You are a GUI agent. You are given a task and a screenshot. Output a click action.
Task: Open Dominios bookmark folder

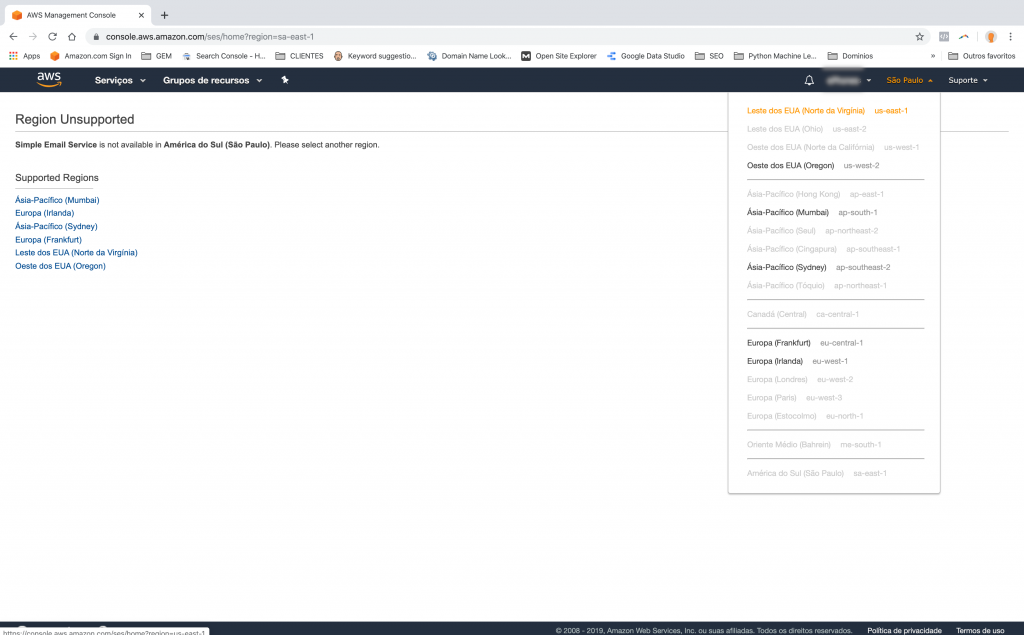point(850,56)
